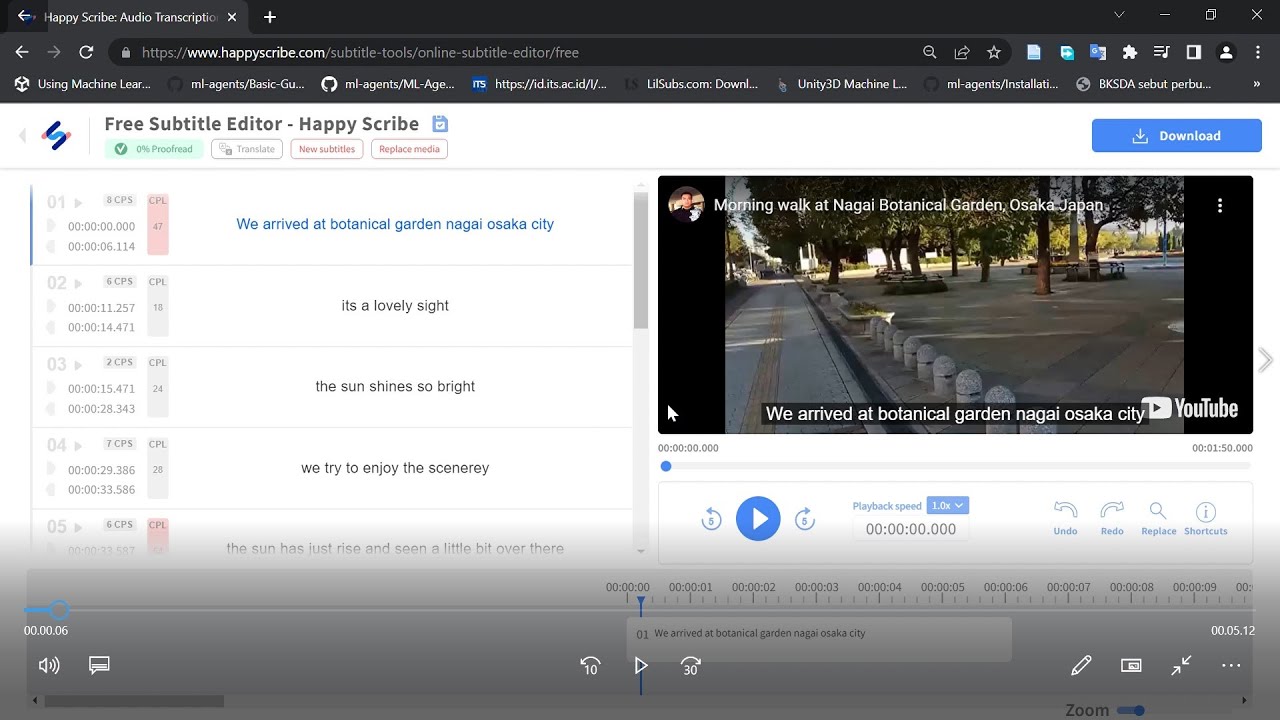Open the Extensions puzzle icon
This screenshot has width=1280, height=720.
pyautogui.click(x=1130, y=52)
